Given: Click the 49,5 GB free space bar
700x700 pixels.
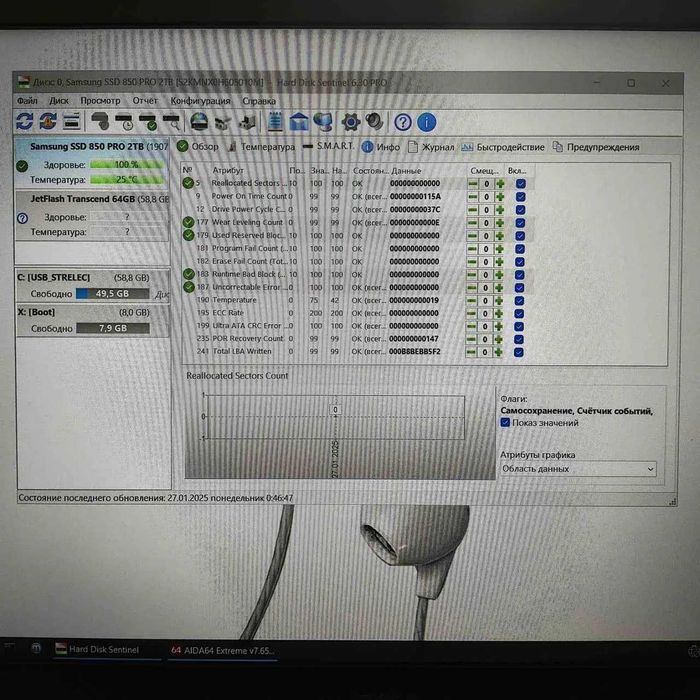Looking at the screenshot, I should pos(112,293).
